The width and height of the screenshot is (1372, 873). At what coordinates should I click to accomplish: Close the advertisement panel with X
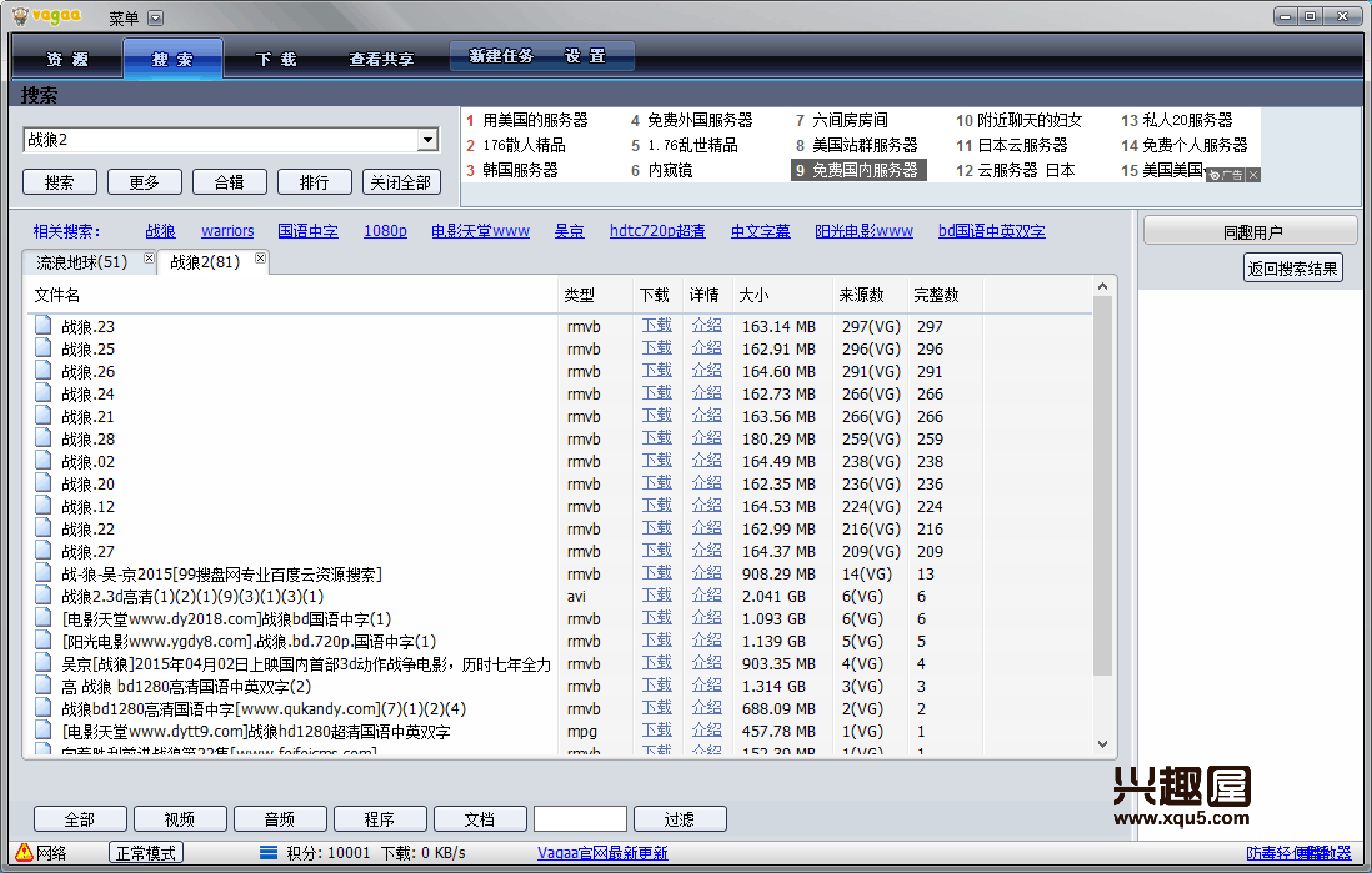(x=1253, y=175)
